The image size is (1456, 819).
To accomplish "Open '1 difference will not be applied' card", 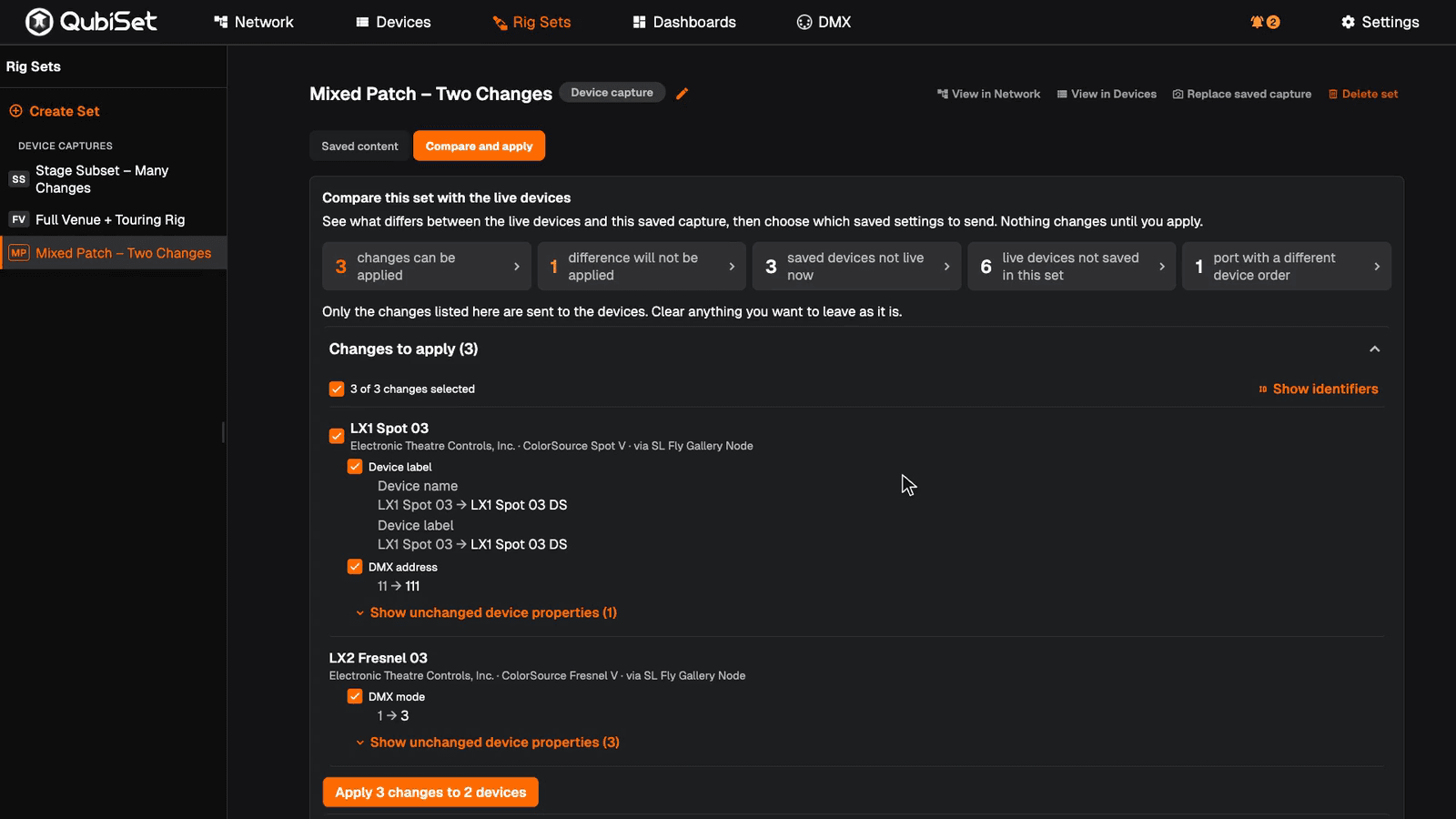I will [642, 267].
